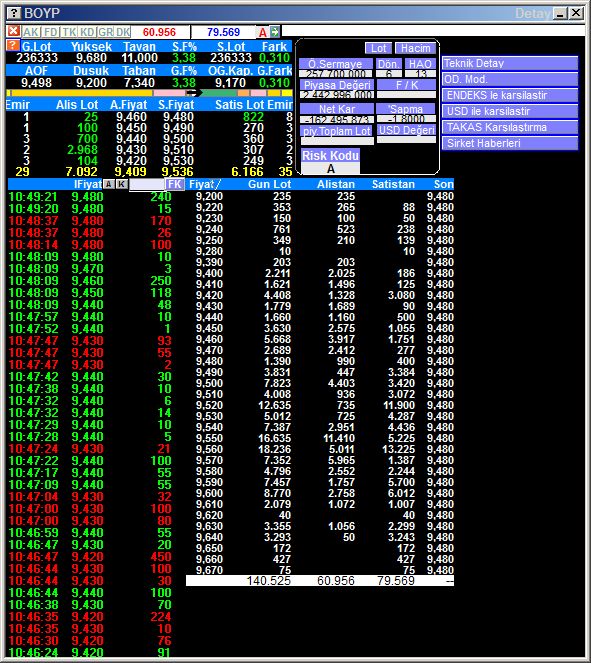The width and height of the screenshot is (591, 663).
Task: Click the DK toolbar button
Action: point(123,32)
